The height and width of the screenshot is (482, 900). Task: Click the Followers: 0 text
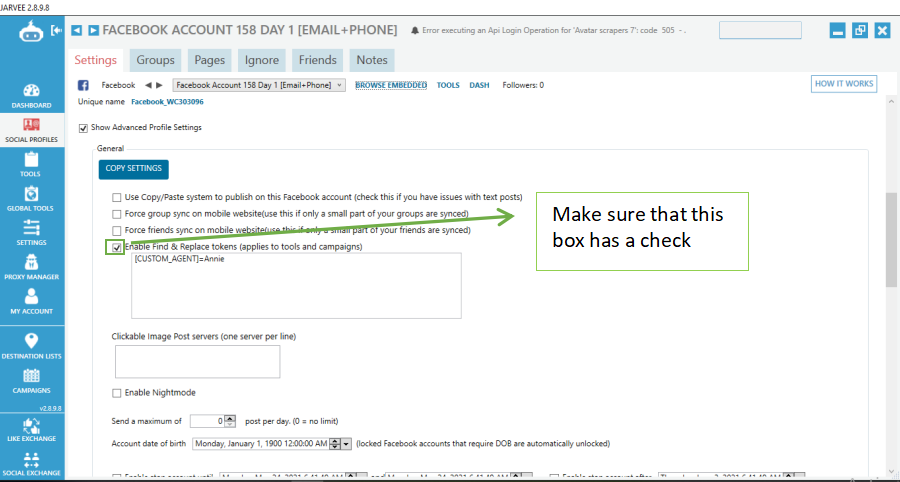coord(523,85)
